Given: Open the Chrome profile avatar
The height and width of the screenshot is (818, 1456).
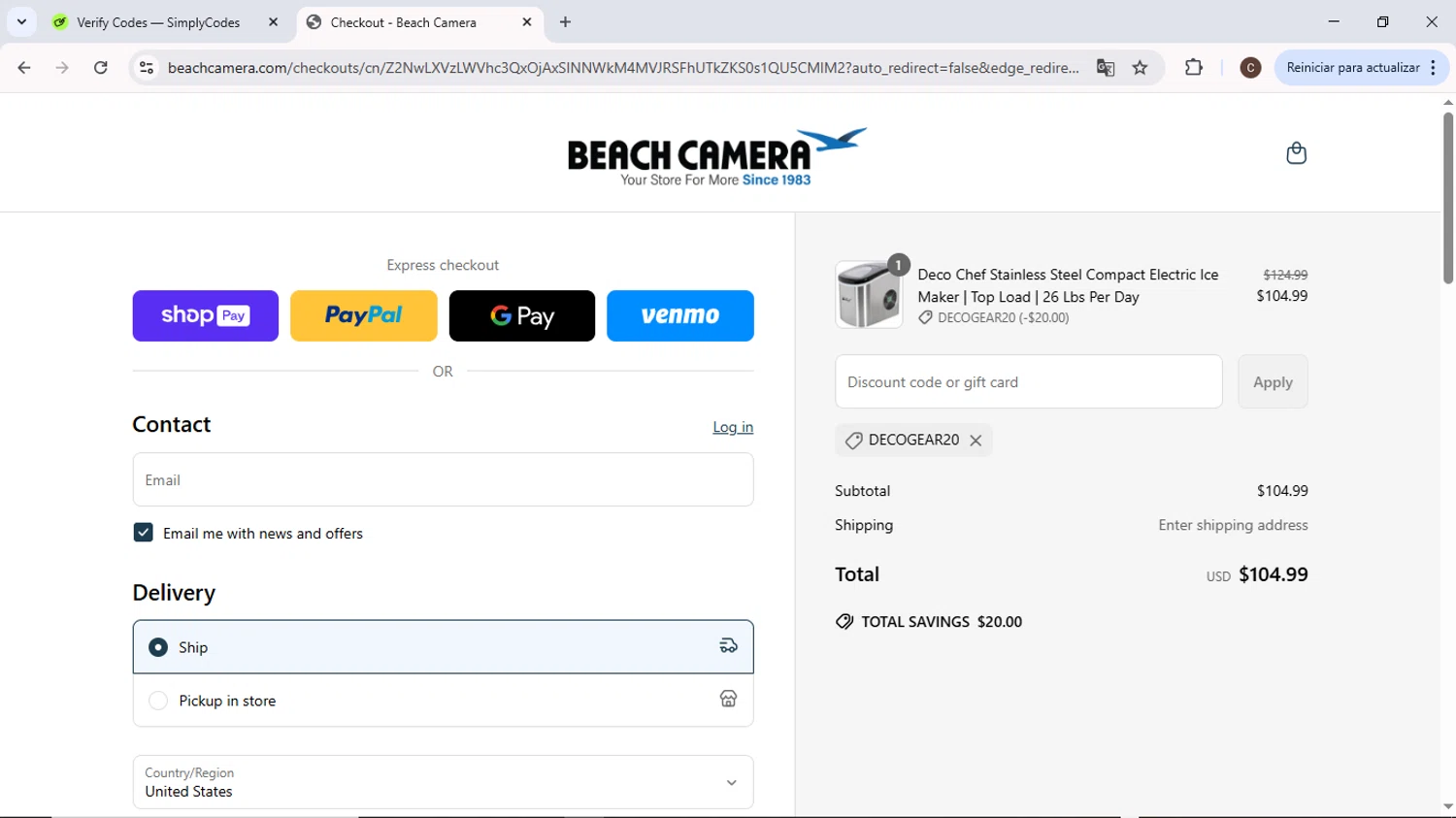Looking at the screenshot, I should click(1250, 68).
